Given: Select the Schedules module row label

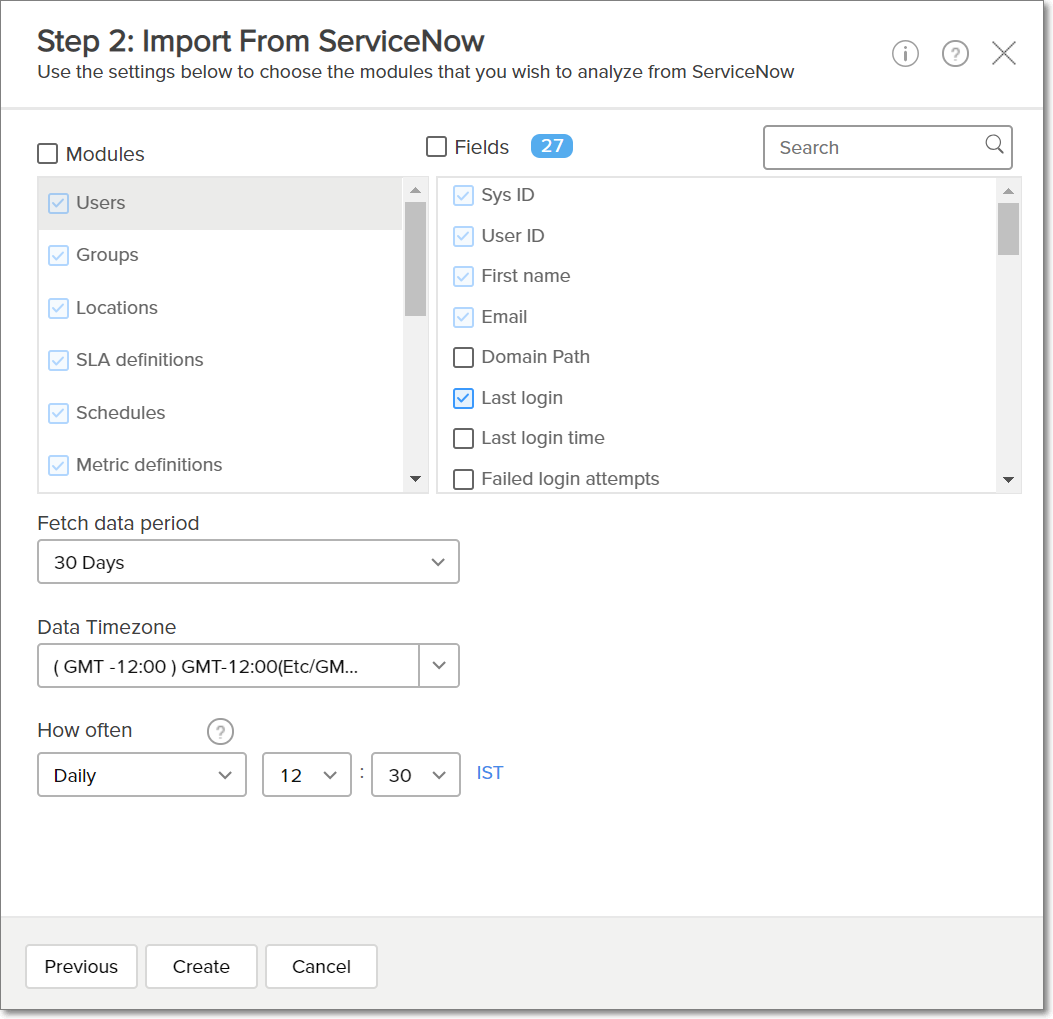Looking at the screenshot, I should click(x=121, y=412).
